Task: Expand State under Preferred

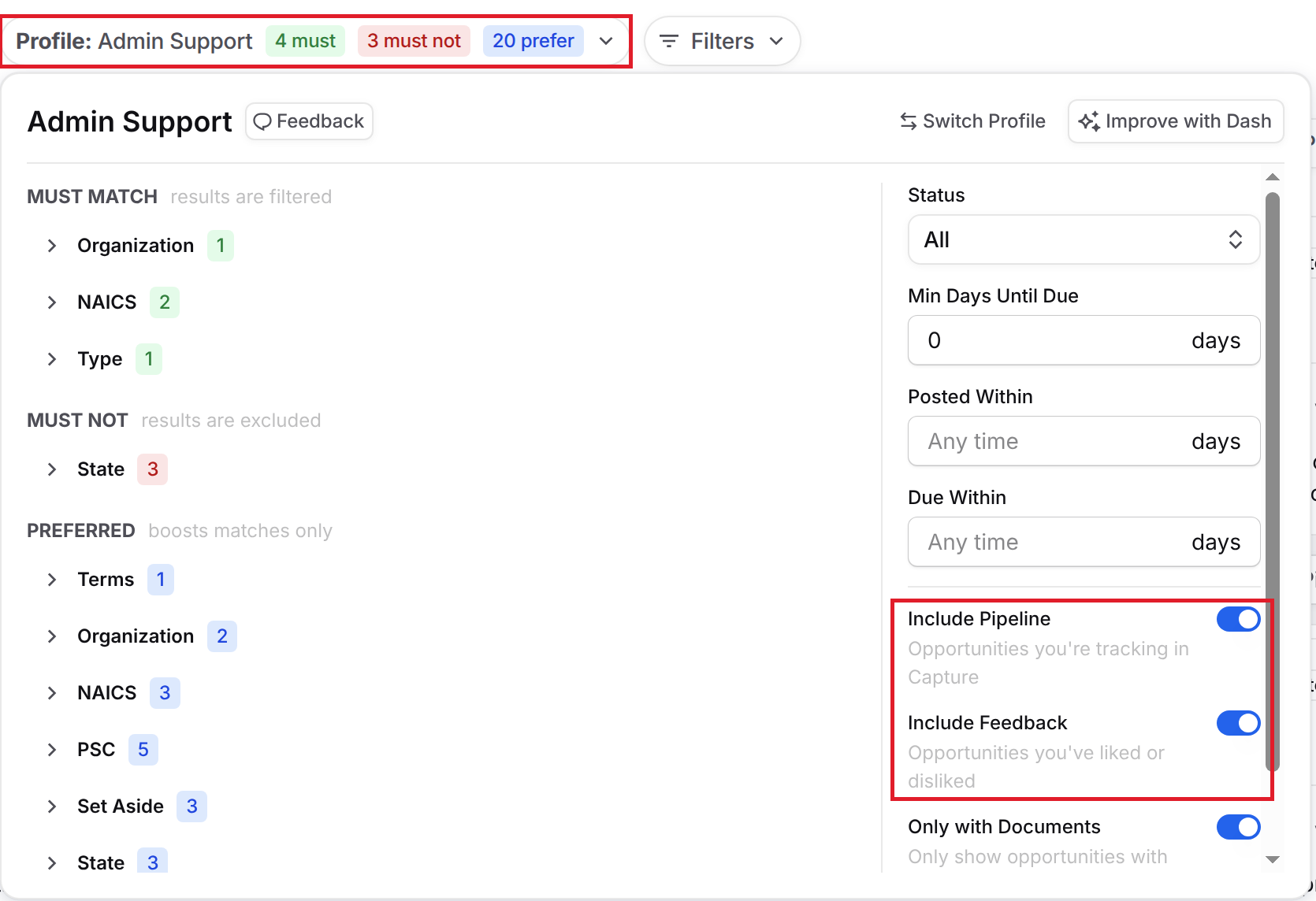Action: [52, 863]
